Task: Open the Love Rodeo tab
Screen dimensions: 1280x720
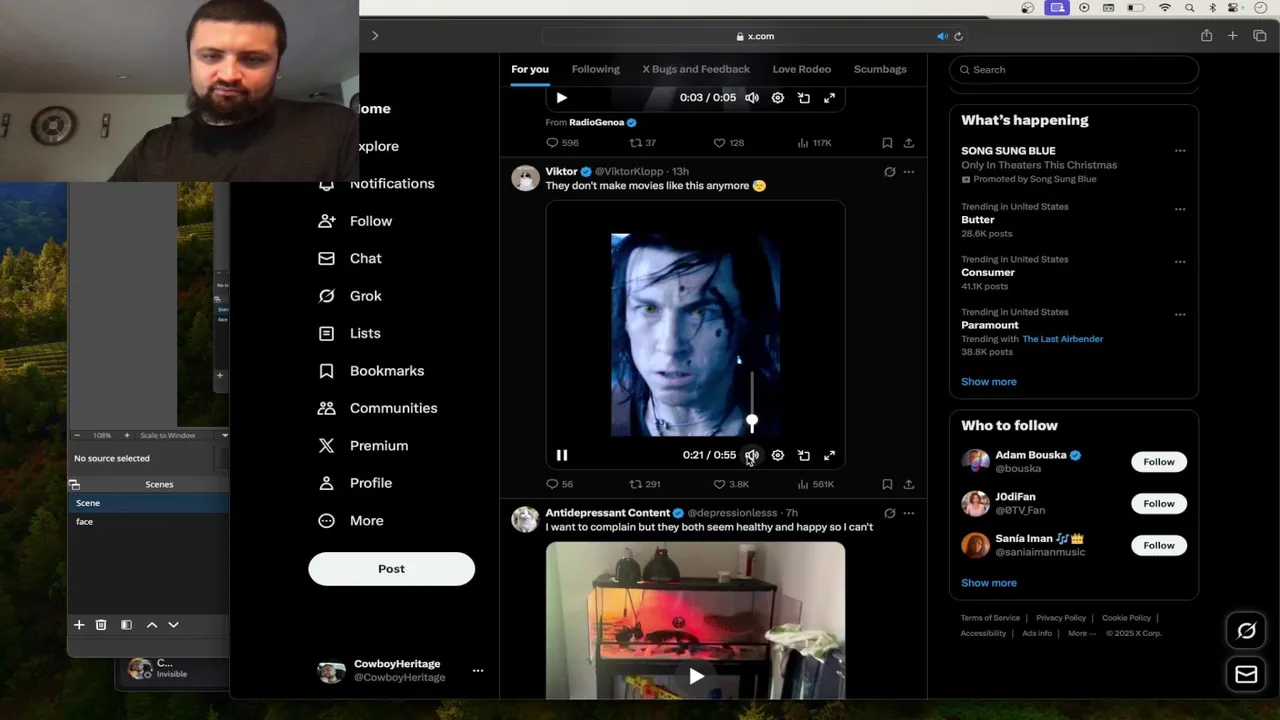Action: click(802, 69)
